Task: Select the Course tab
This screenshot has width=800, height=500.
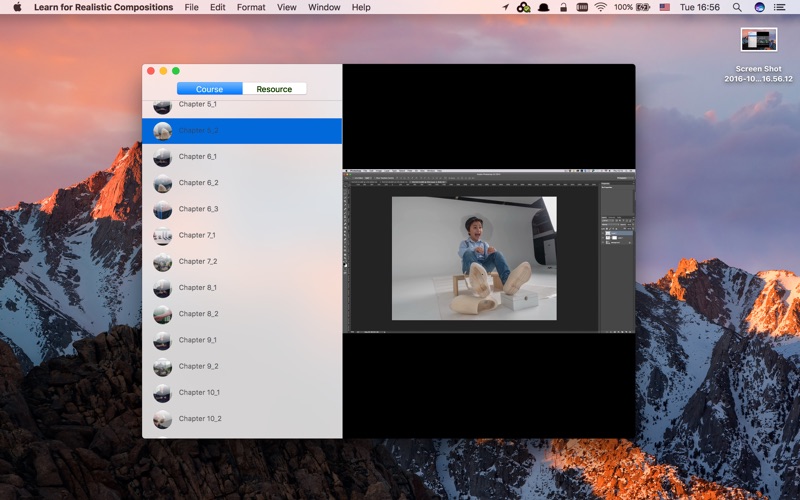Action: [210, 89]
